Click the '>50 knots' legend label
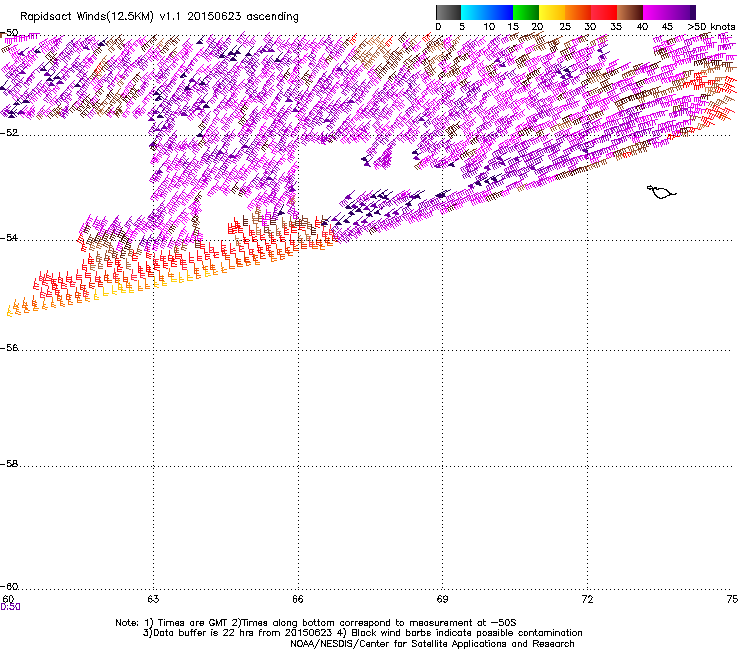The height and width of the screenshot is (650, 740). [x=711, y=27]
